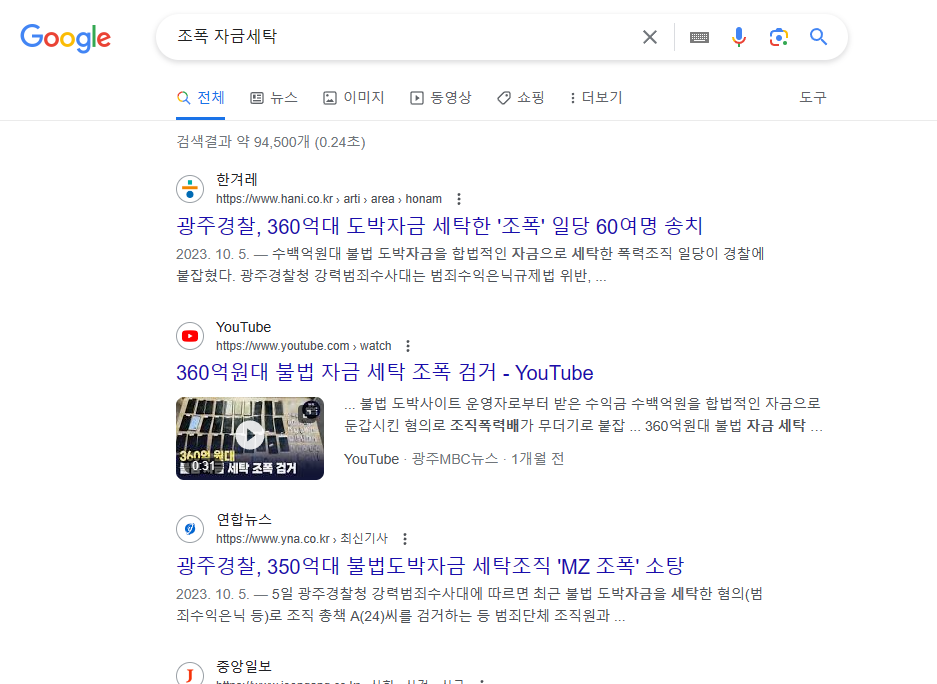
Task: Click the Google logo
Action: coord(65,38)
